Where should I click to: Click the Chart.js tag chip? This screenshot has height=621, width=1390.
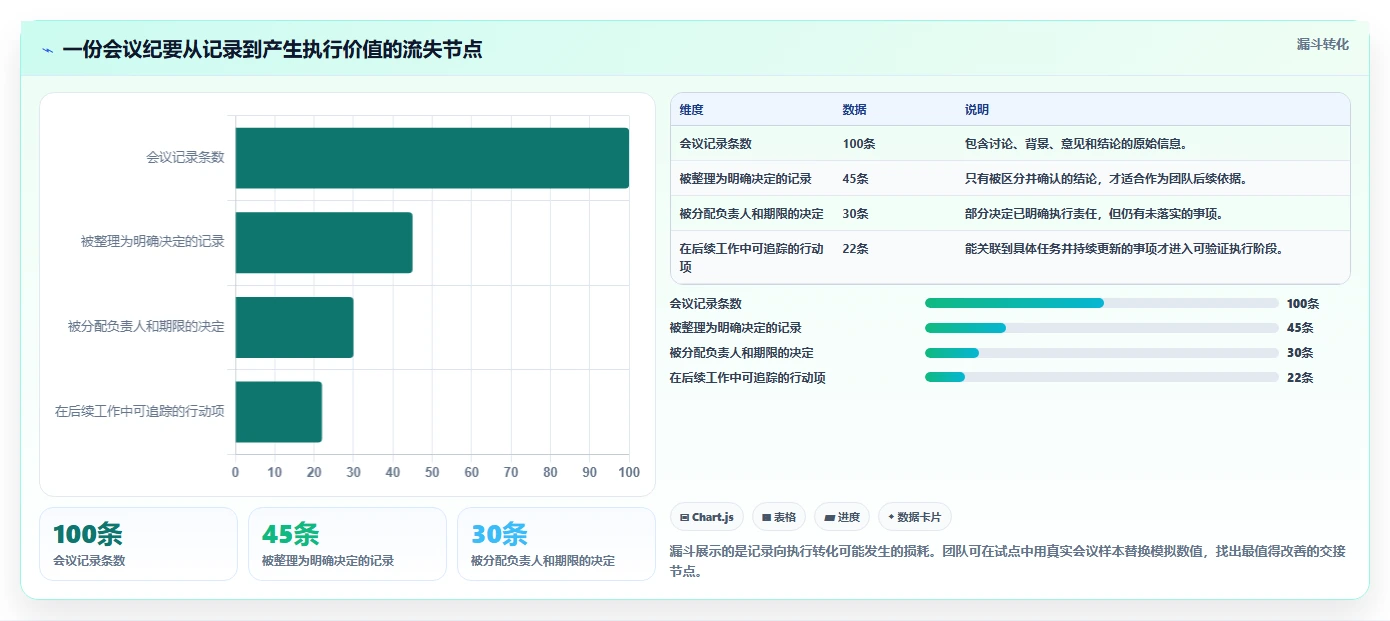click(x=707, y=517)
